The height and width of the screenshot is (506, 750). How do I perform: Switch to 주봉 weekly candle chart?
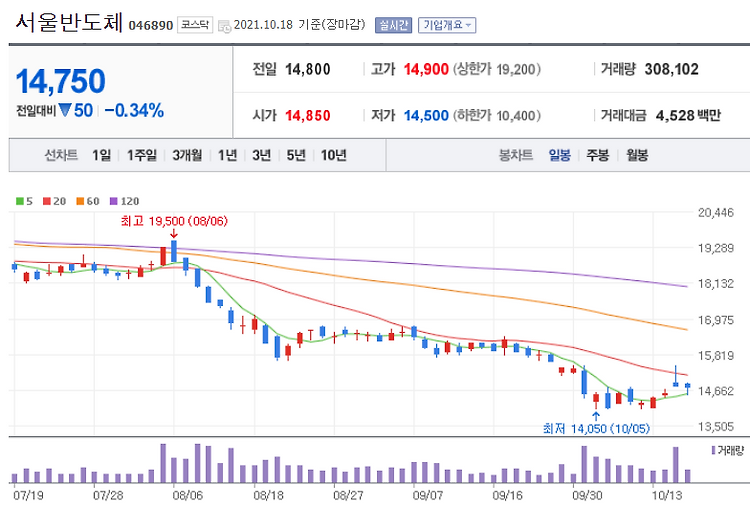point(598,155)
